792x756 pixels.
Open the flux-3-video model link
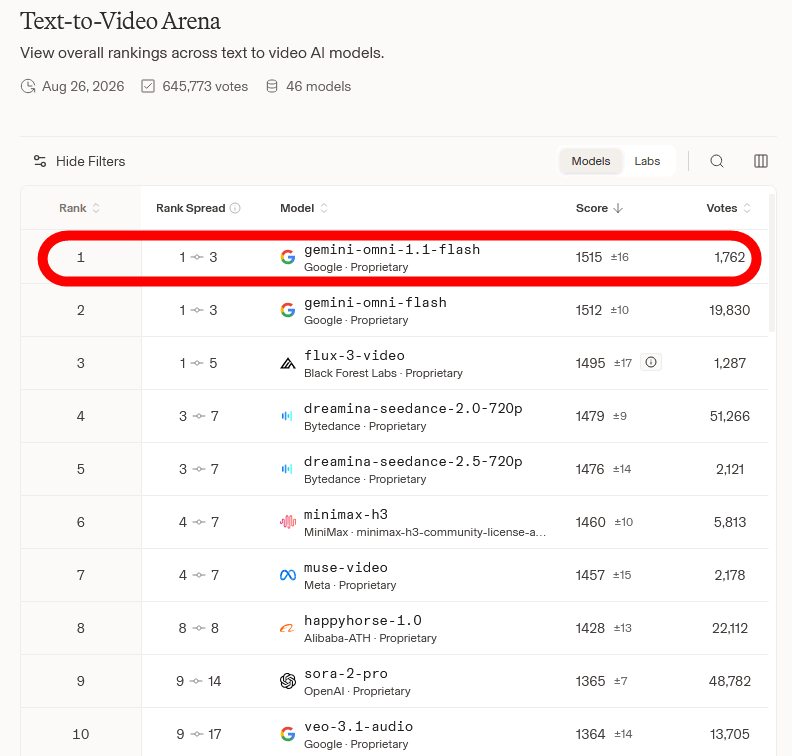[354, 356]
